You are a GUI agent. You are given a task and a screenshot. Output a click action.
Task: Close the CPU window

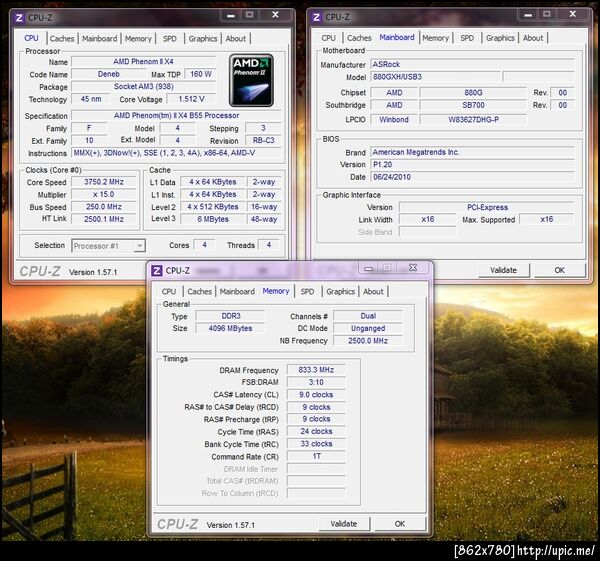[x=276, y=15]
